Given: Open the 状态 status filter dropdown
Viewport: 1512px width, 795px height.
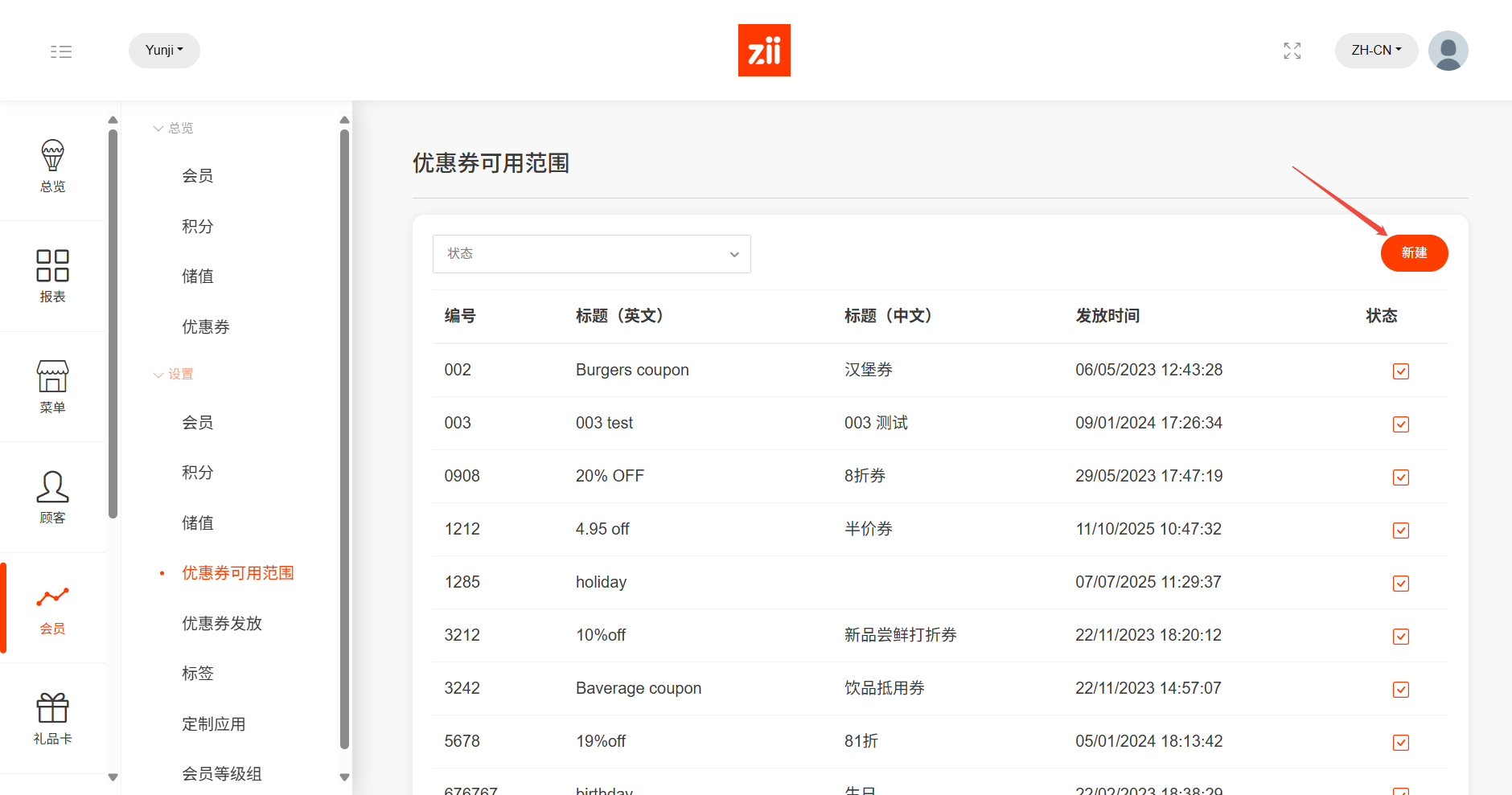Looking at the screenshot, I should point(591,254).
